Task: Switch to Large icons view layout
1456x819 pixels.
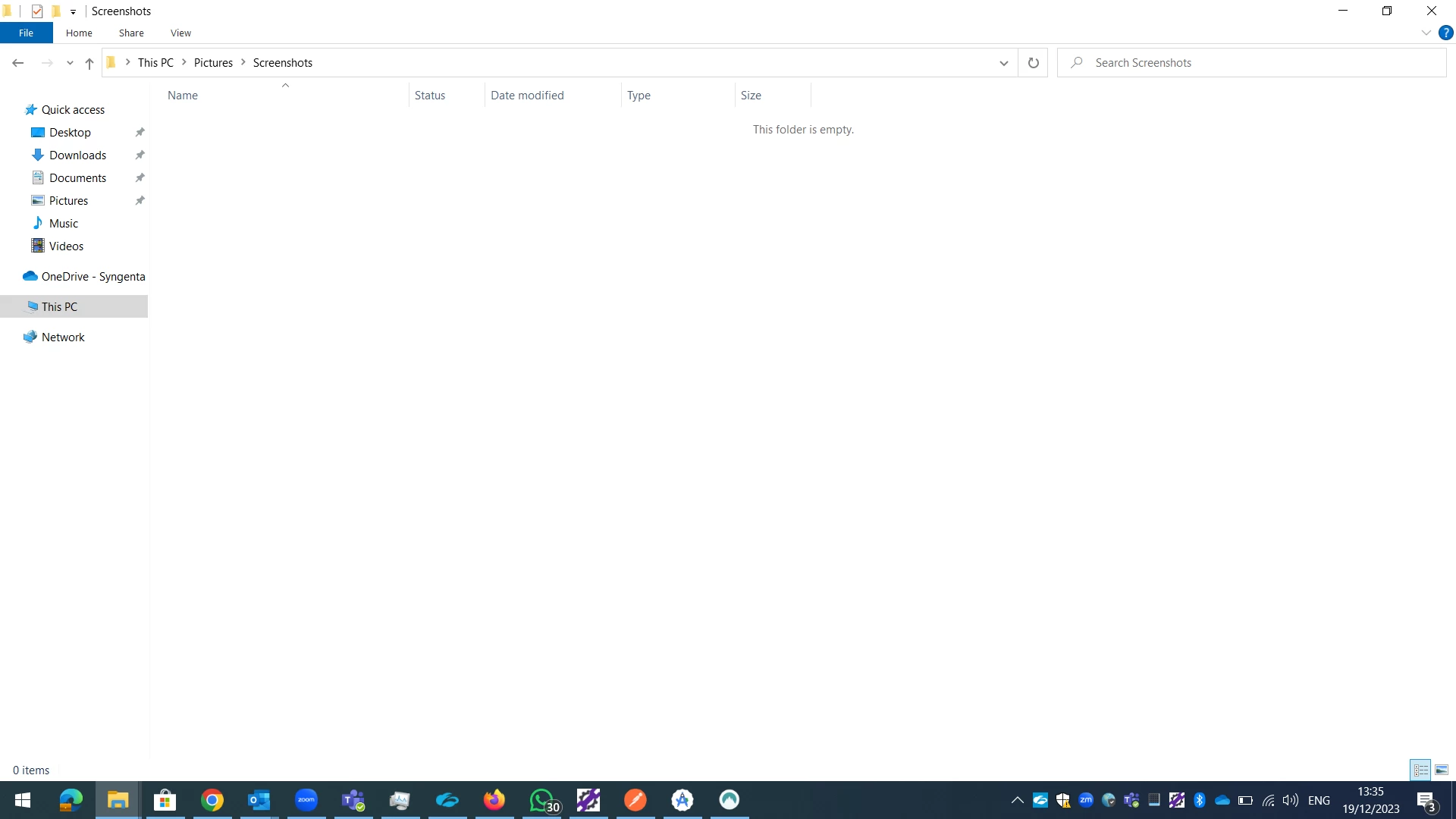Action: point(1442,770)
